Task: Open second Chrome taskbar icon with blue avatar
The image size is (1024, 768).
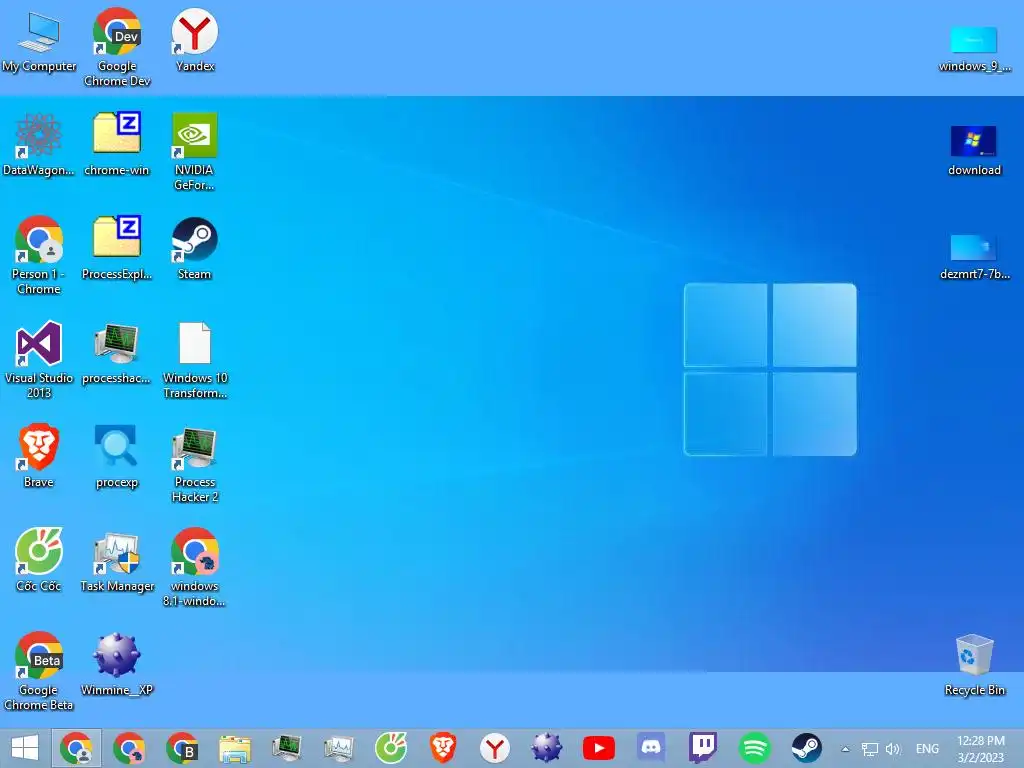Action: (x=129, y=748)
